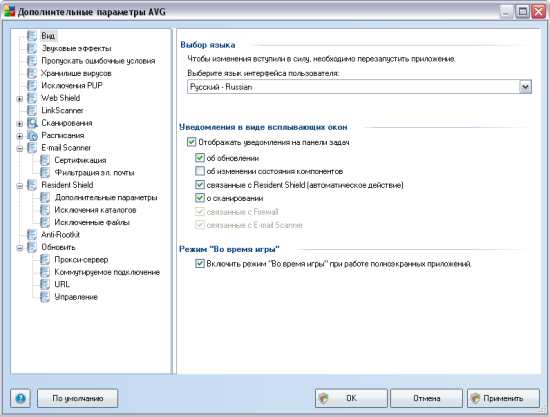Uncheck the о сканировании checkbox
The height and width of the screenshot is (417, 550).
click(x=200, y=198)
